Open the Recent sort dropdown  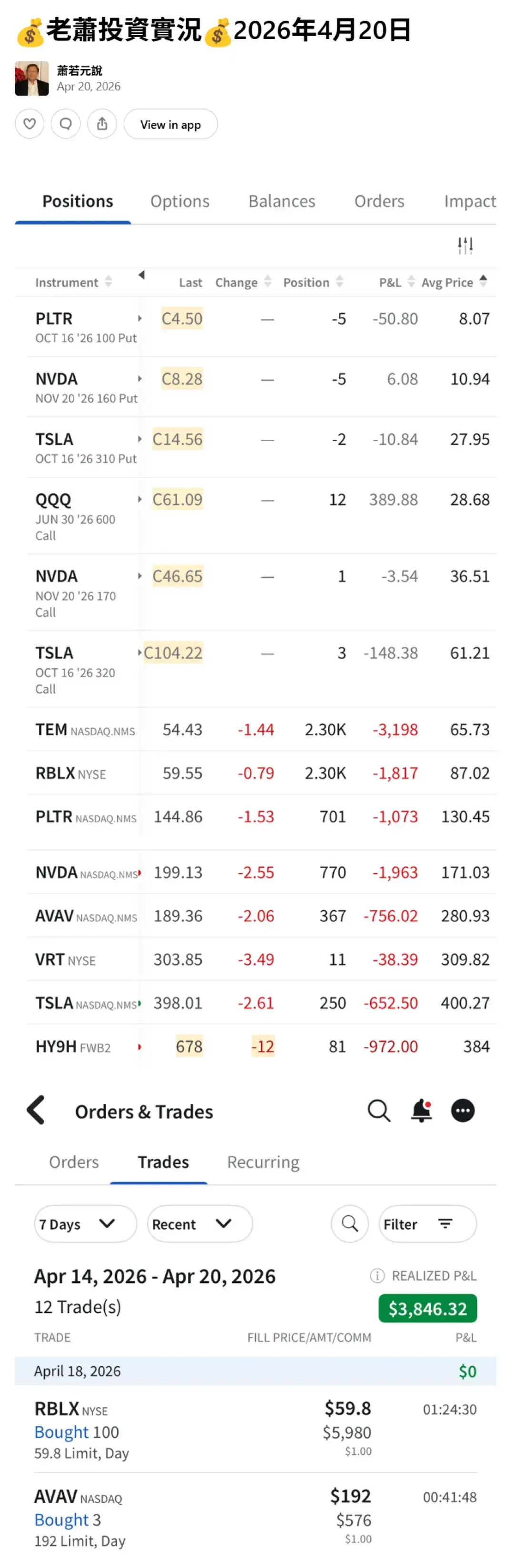click(x=200, y=1223)
